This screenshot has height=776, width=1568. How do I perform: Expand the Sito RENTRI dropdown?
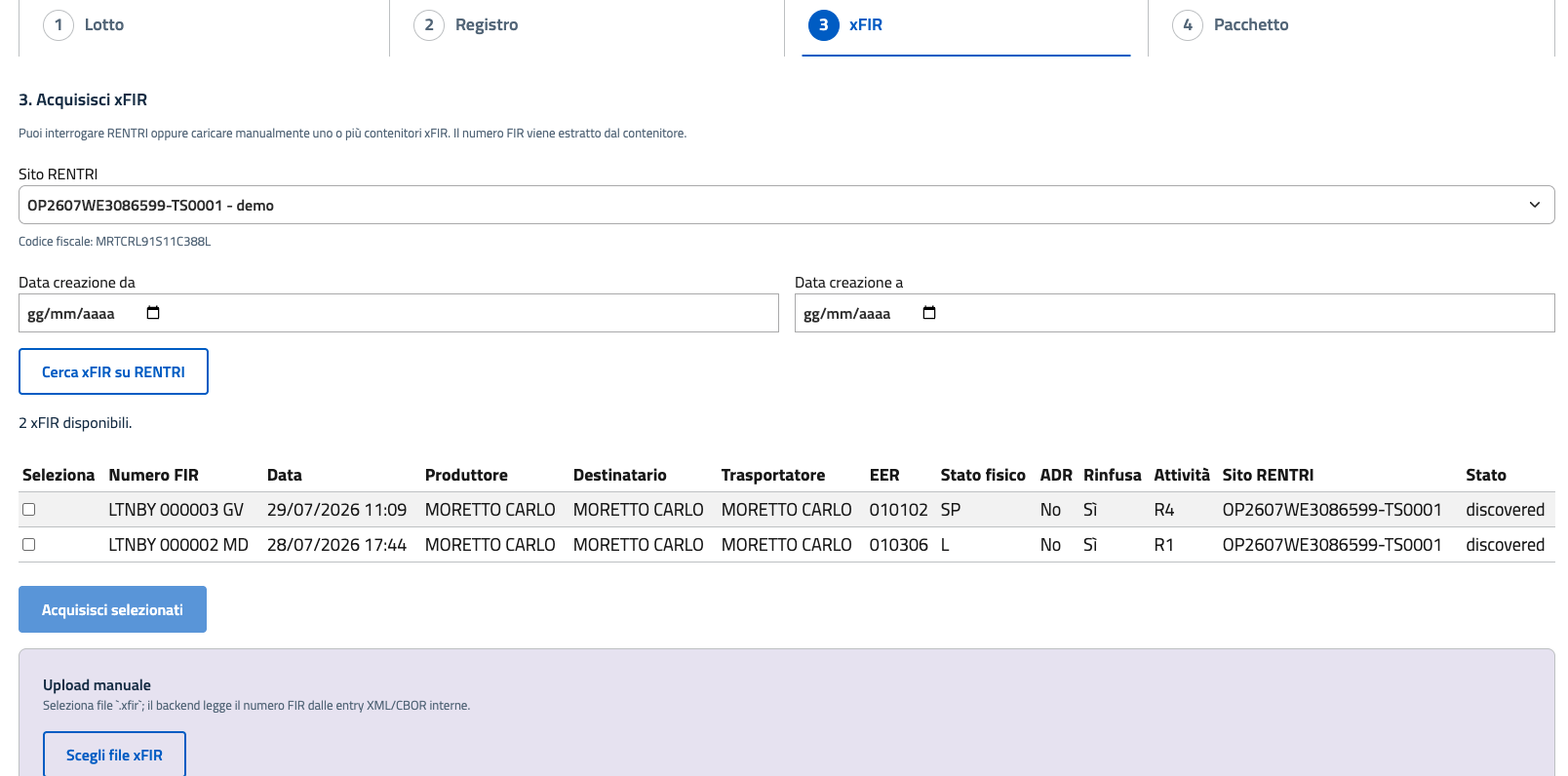[786, 205]
